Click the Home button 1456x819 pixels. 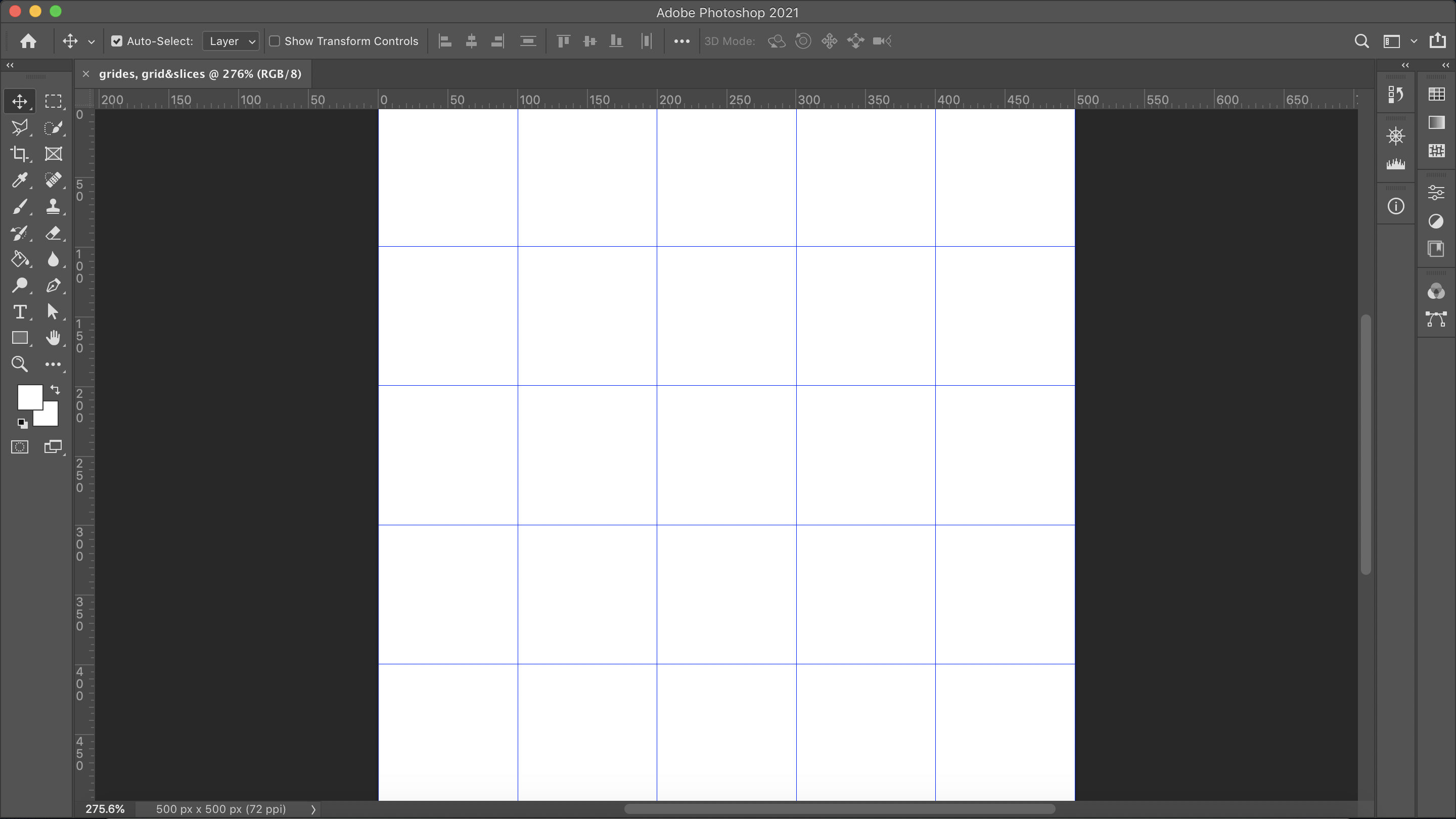tap(28, 41)
